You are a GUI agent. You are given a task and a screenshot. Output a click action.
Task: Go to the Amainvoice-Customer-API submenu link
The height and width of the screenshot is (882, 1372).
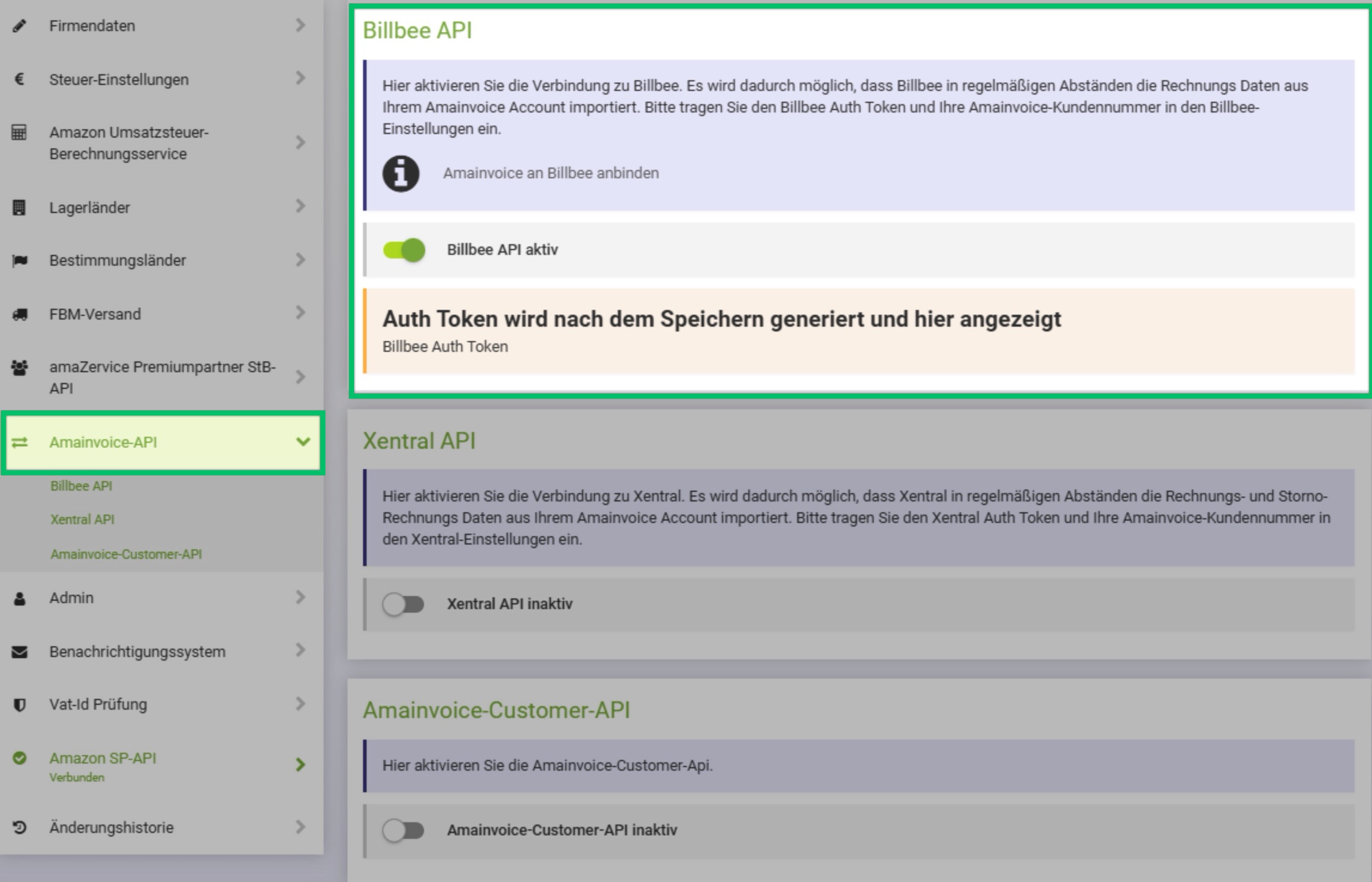[x=126, y=554]
